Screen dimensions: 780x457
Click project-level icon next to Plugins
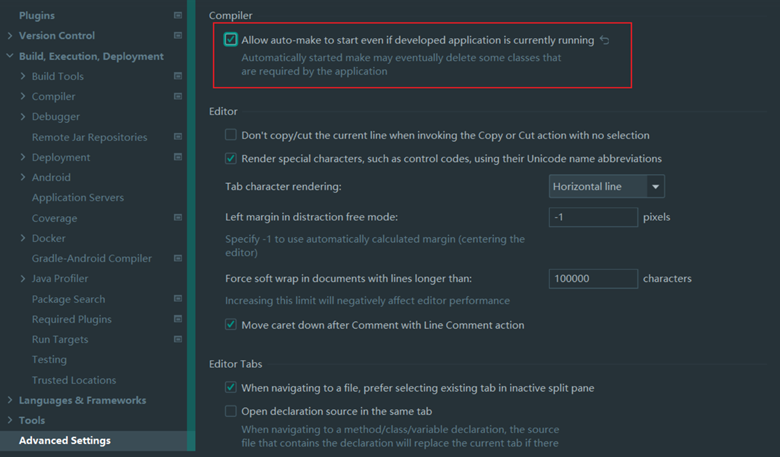click(x=178, y=16)
